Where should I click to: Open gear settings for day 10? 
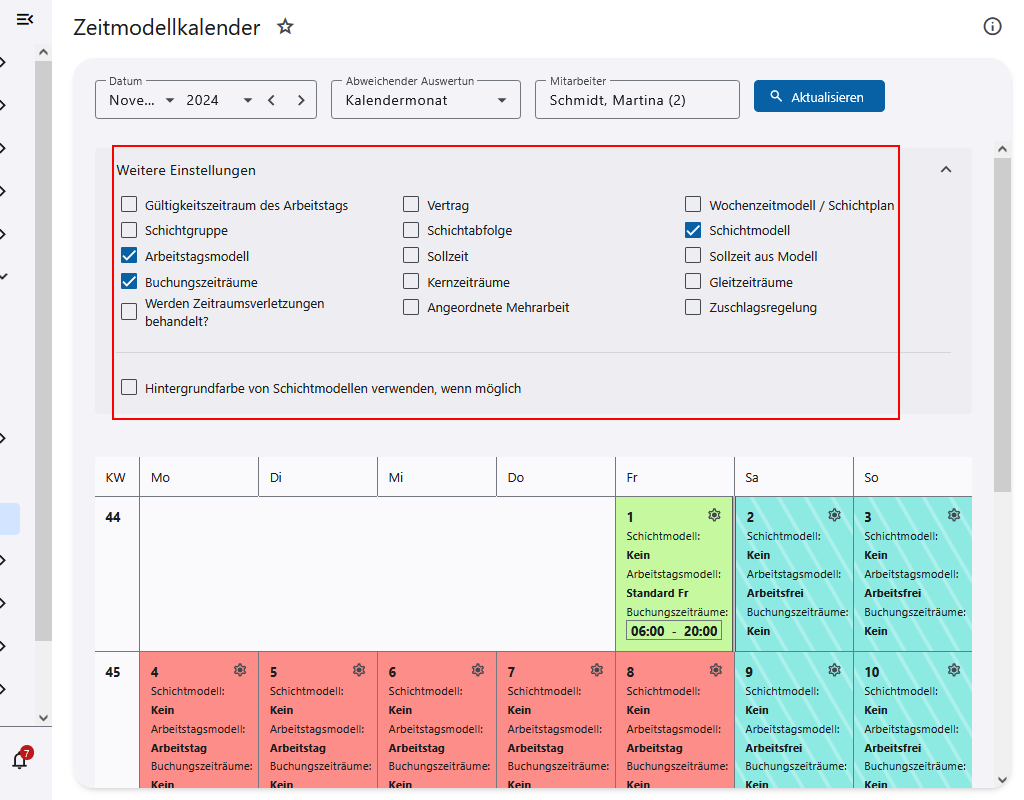(954, 670)
